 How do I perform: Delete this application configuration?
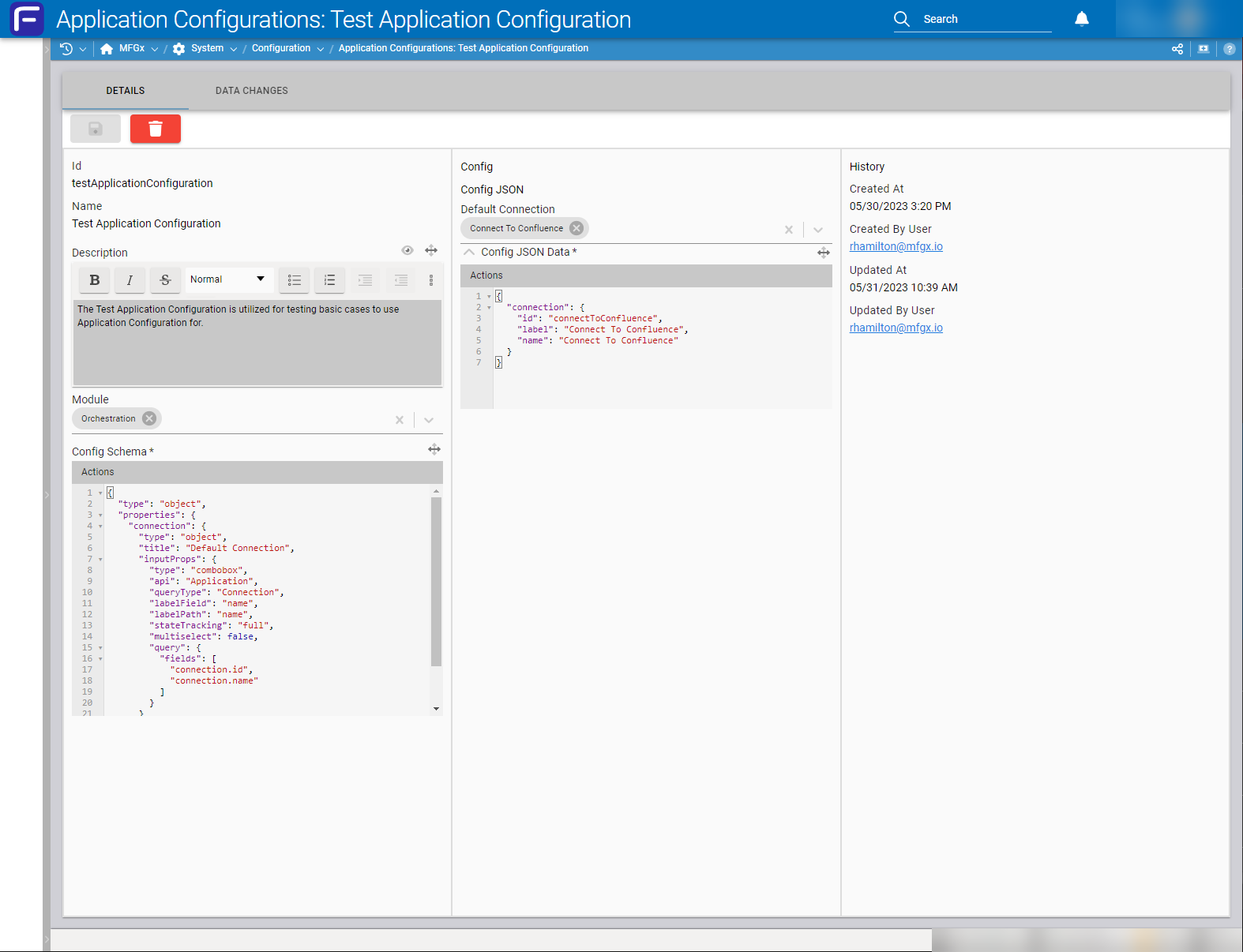[x=156, y=129]
